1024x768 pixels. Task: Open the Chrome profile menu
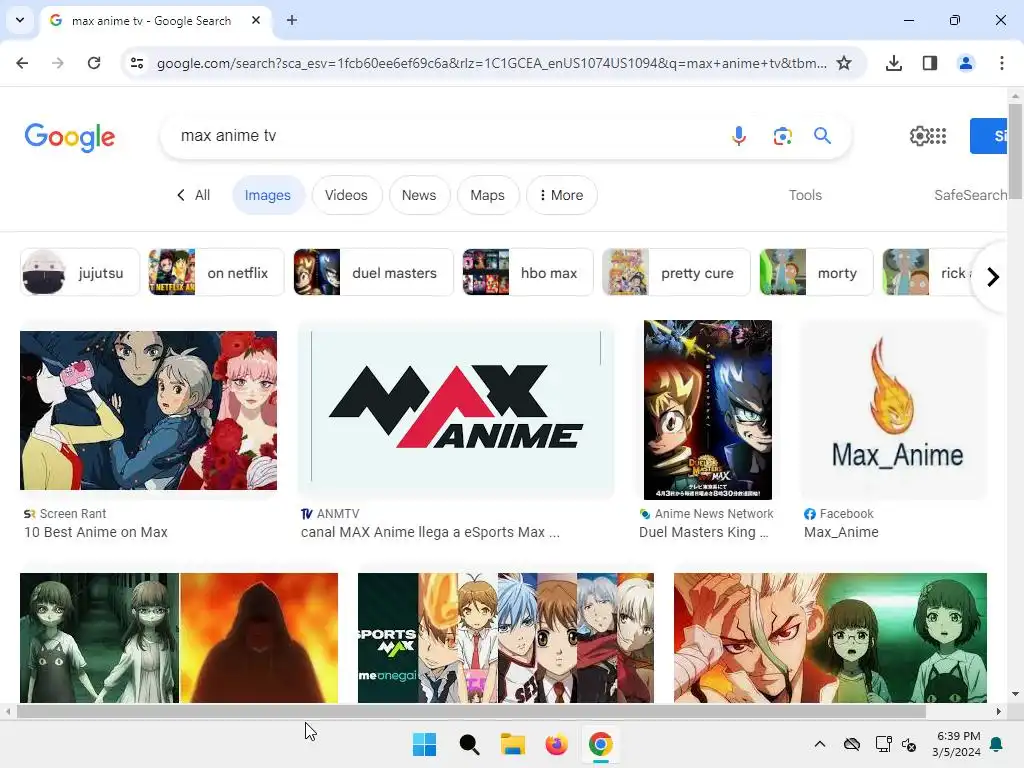click(965, 63)
